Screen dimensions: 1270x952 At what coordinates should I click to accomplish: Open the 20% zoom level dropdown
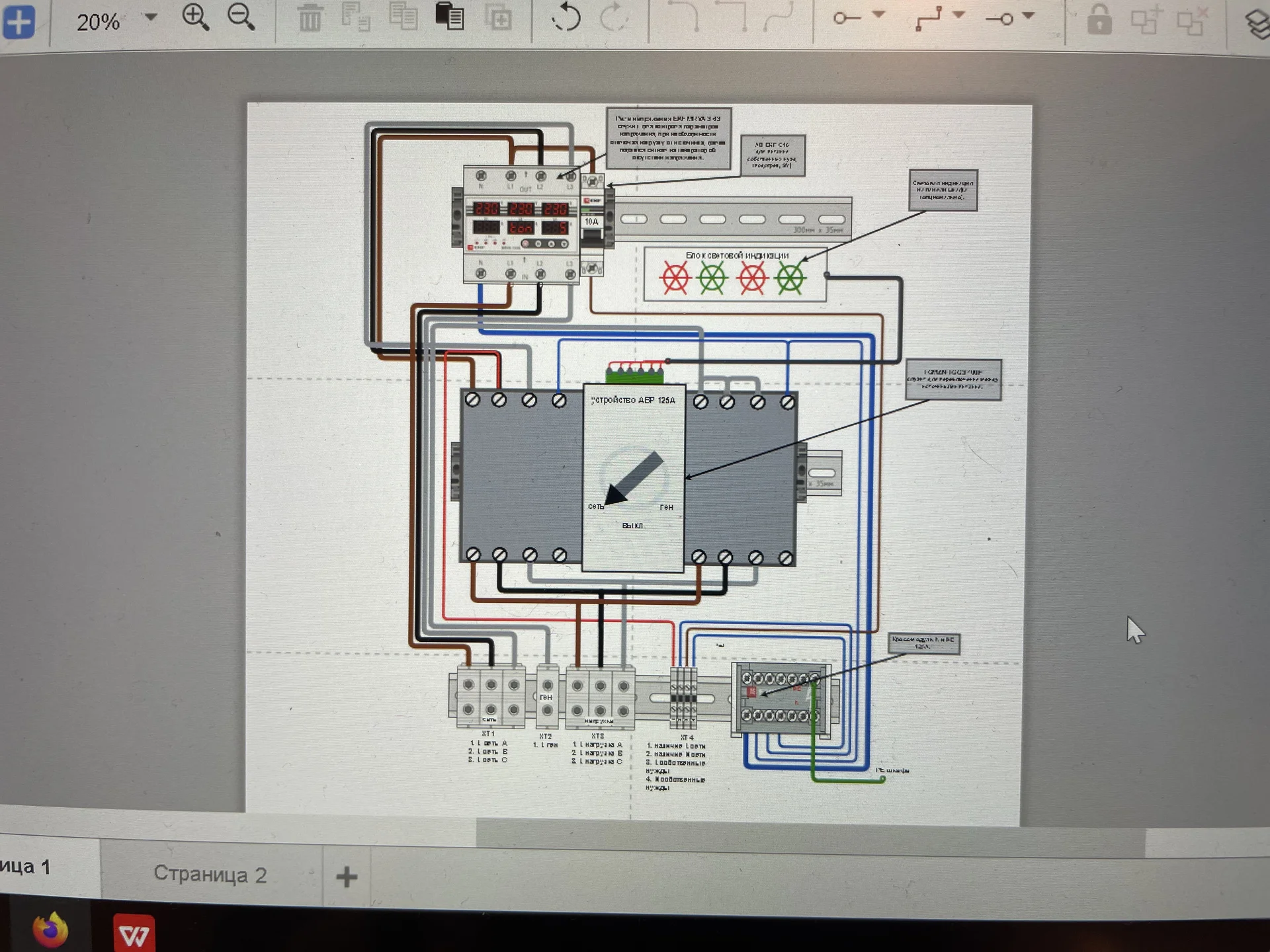[151, 17]
